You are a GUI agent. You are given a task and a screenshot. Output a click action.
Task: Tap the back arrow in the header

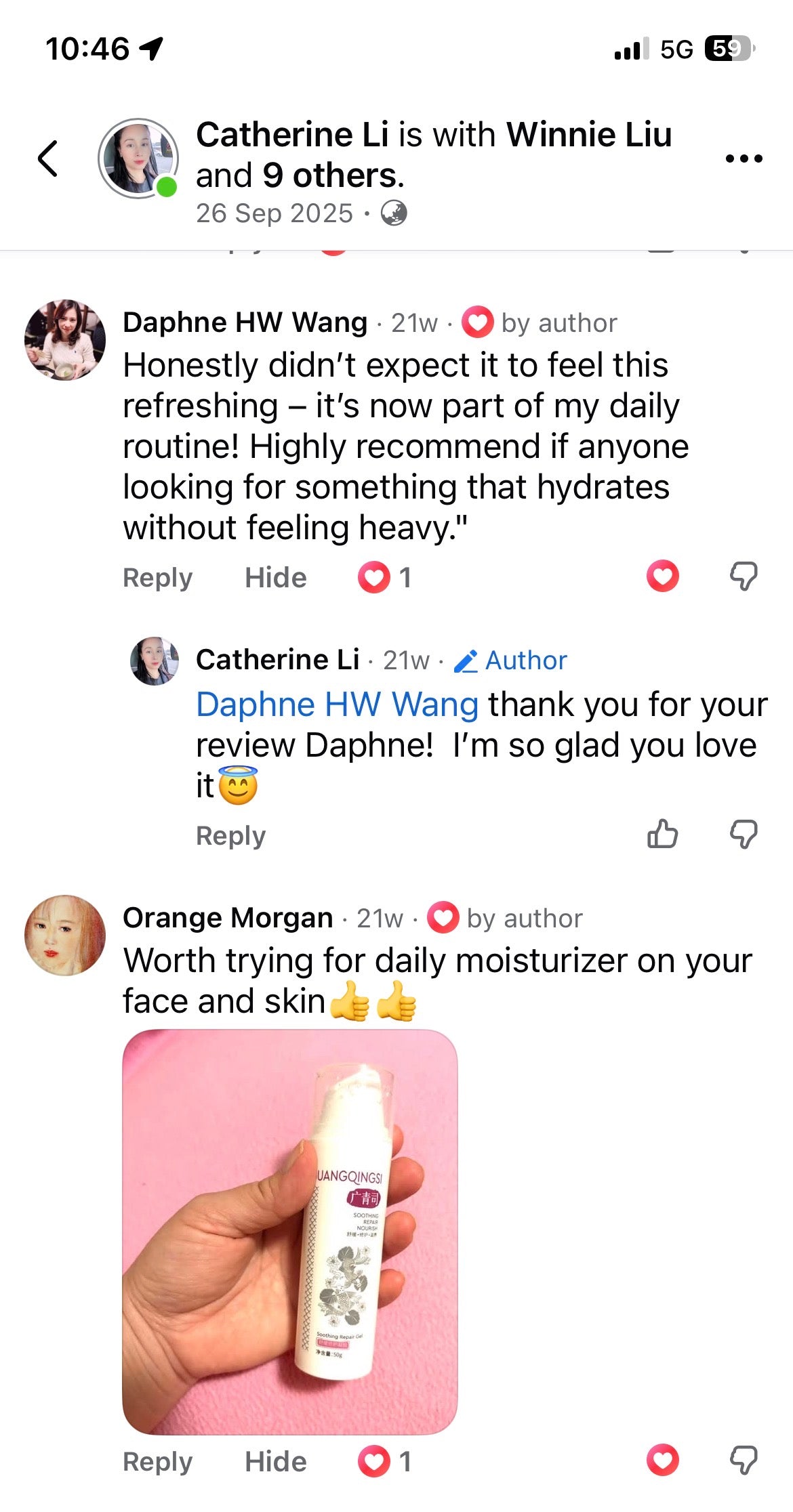pos(47,159)
